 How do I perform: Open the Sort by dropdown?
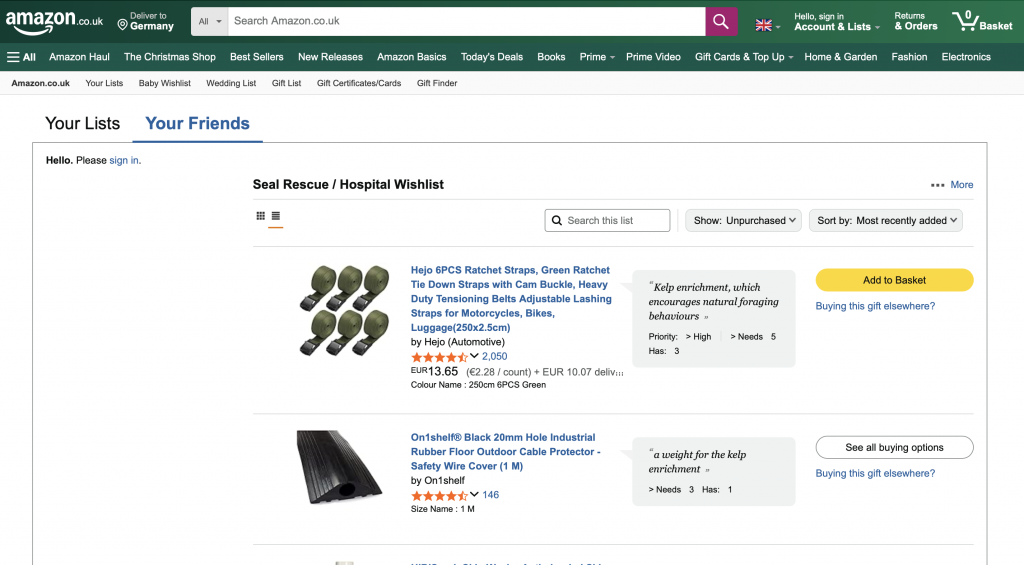tap(885, 221)
